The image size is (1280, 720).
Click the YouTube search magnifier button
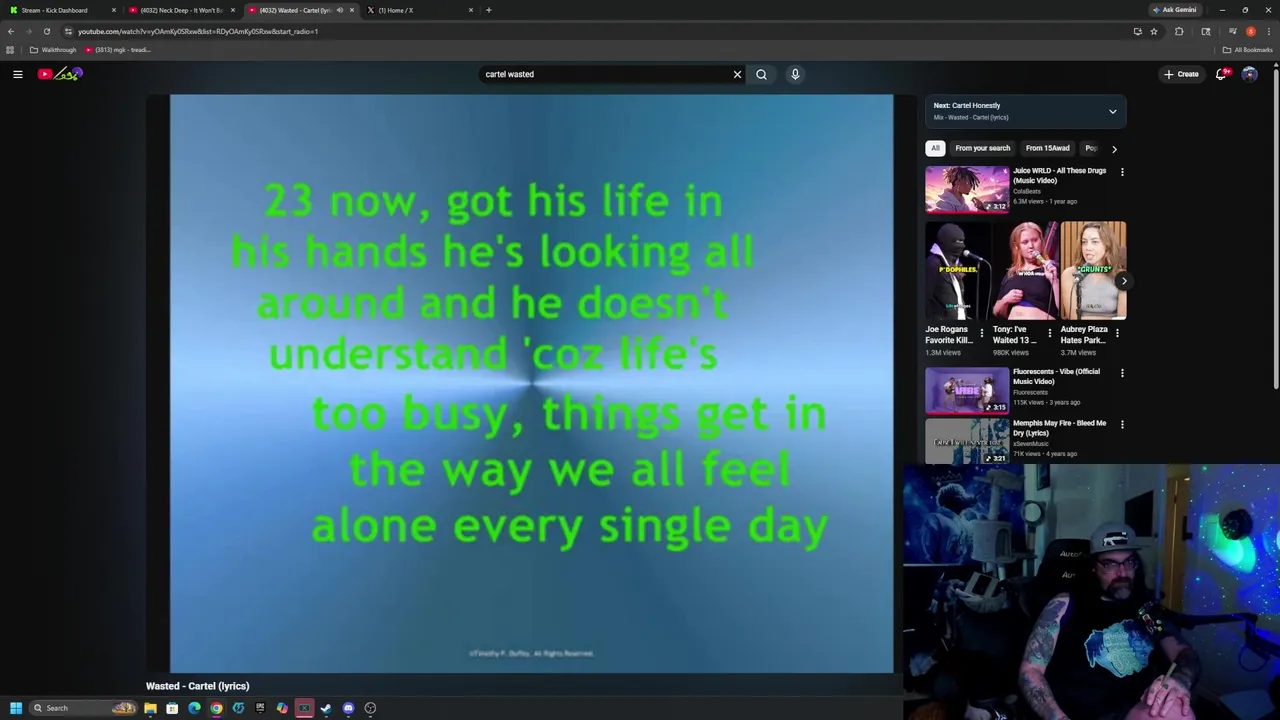click(x=761, y=74)
